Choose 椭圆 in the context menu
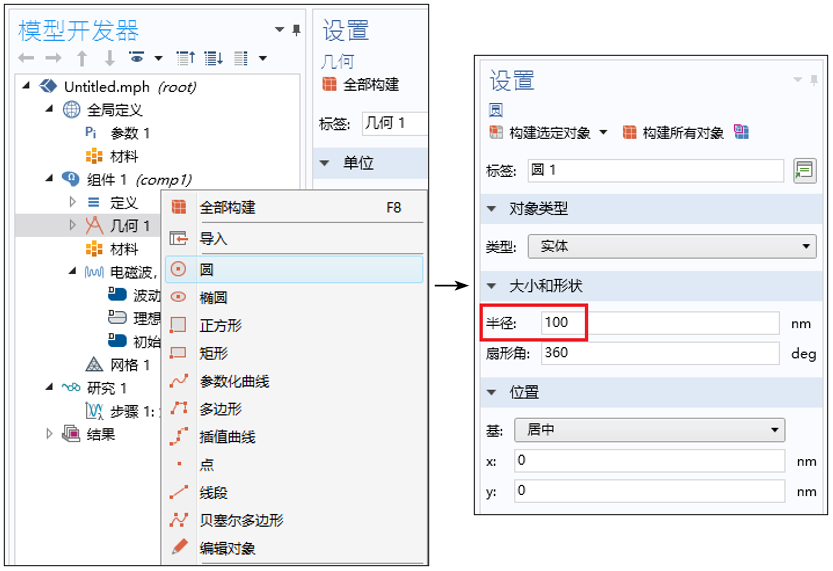This screenshot has height=571, width=833. [294, 297]
